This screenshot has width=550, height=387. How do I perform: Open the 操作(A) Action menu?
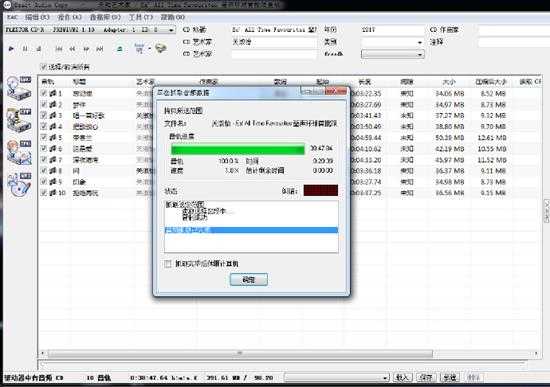coord(69,17)
